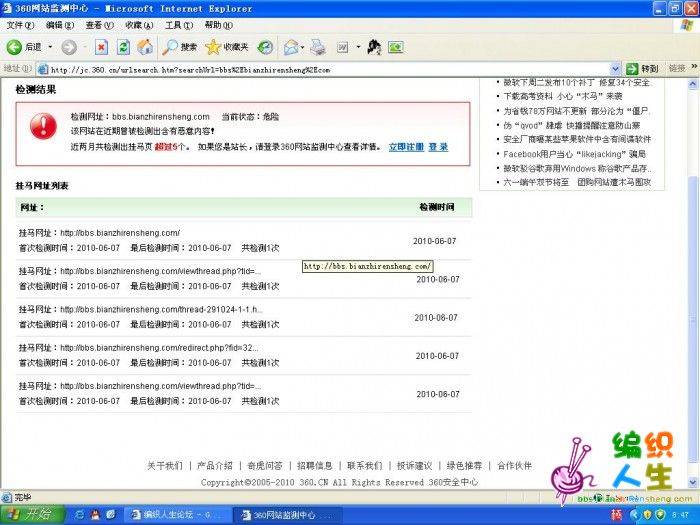Click the input method tray icon

coord(617,515)
